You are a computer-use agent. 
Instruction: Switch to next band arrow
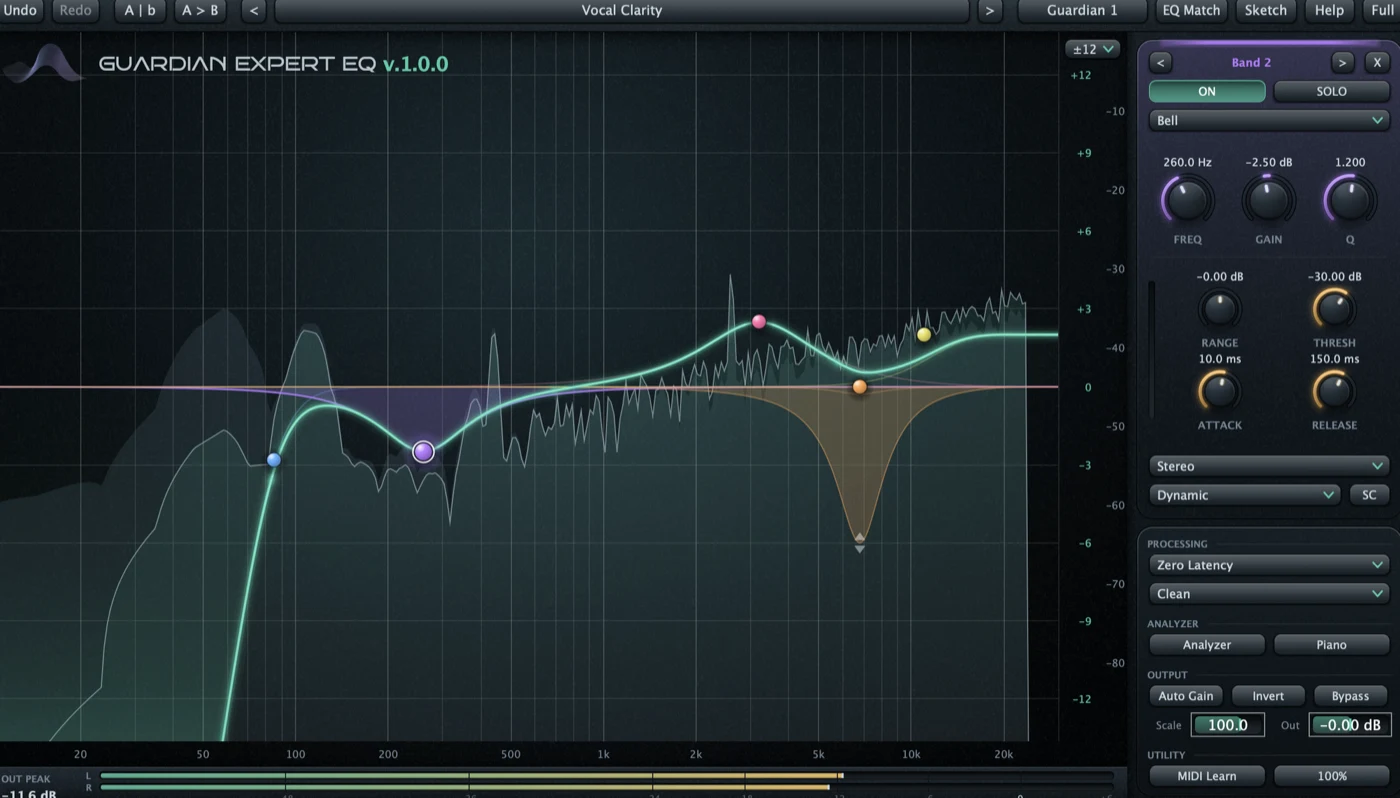pos(1342,62)
